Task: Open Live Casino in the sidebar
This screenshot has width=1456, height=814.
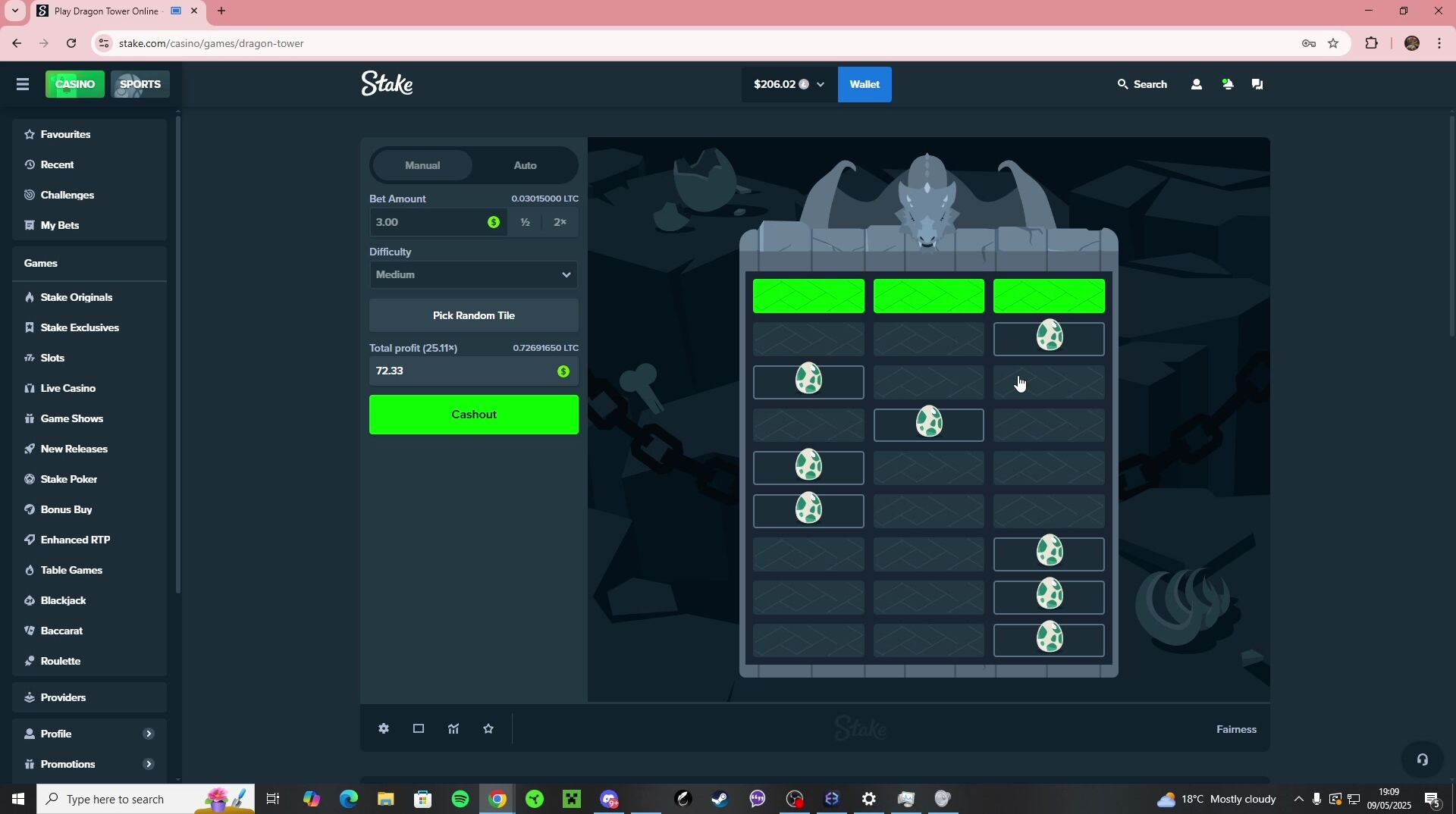Action: (x=89, y=388)
